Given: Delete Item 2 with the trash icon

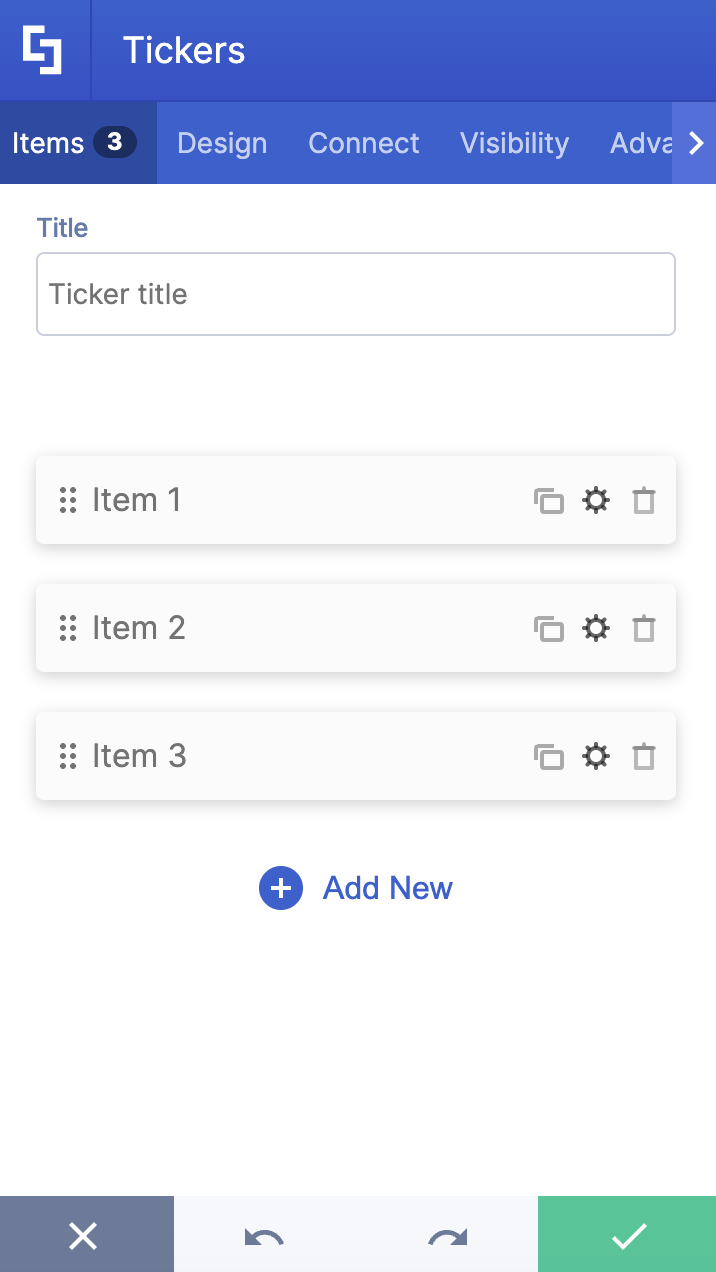Looking at the screenshot, I should tap(643, 628).
